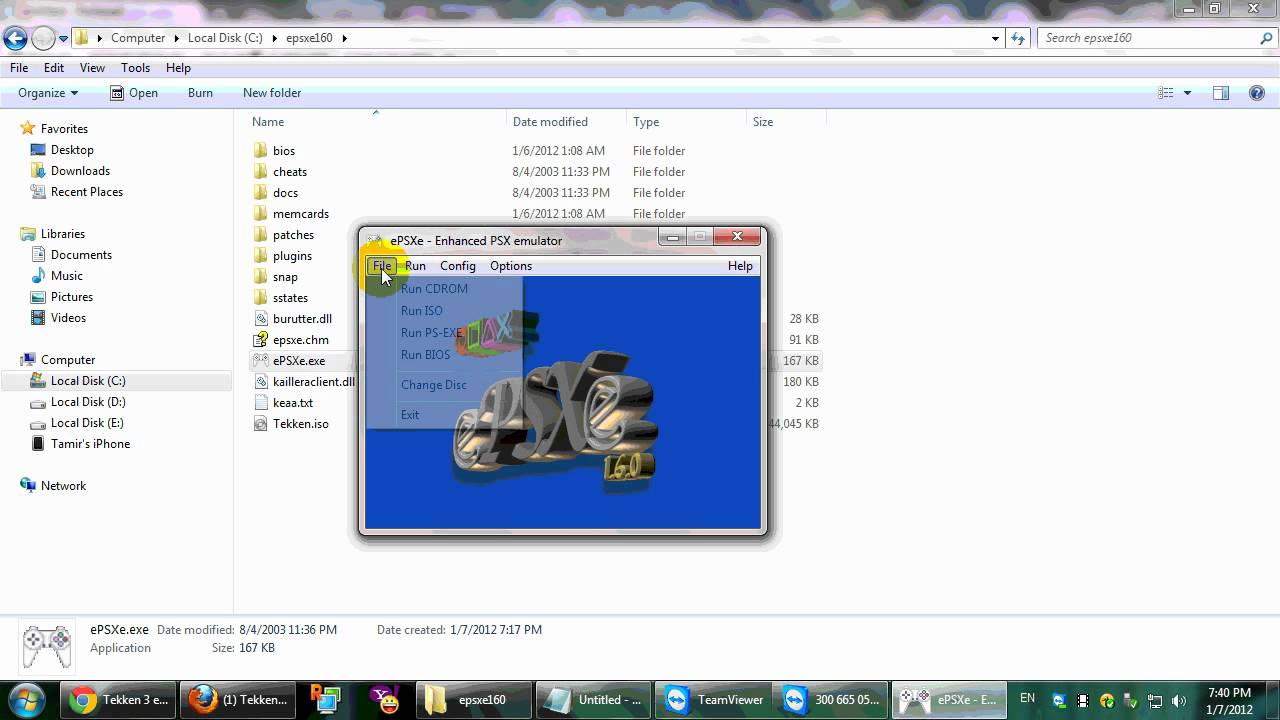Open address bar history dropdown
Image resolution: width=1280 pixels, height=720 pixels.
[995, 38]
